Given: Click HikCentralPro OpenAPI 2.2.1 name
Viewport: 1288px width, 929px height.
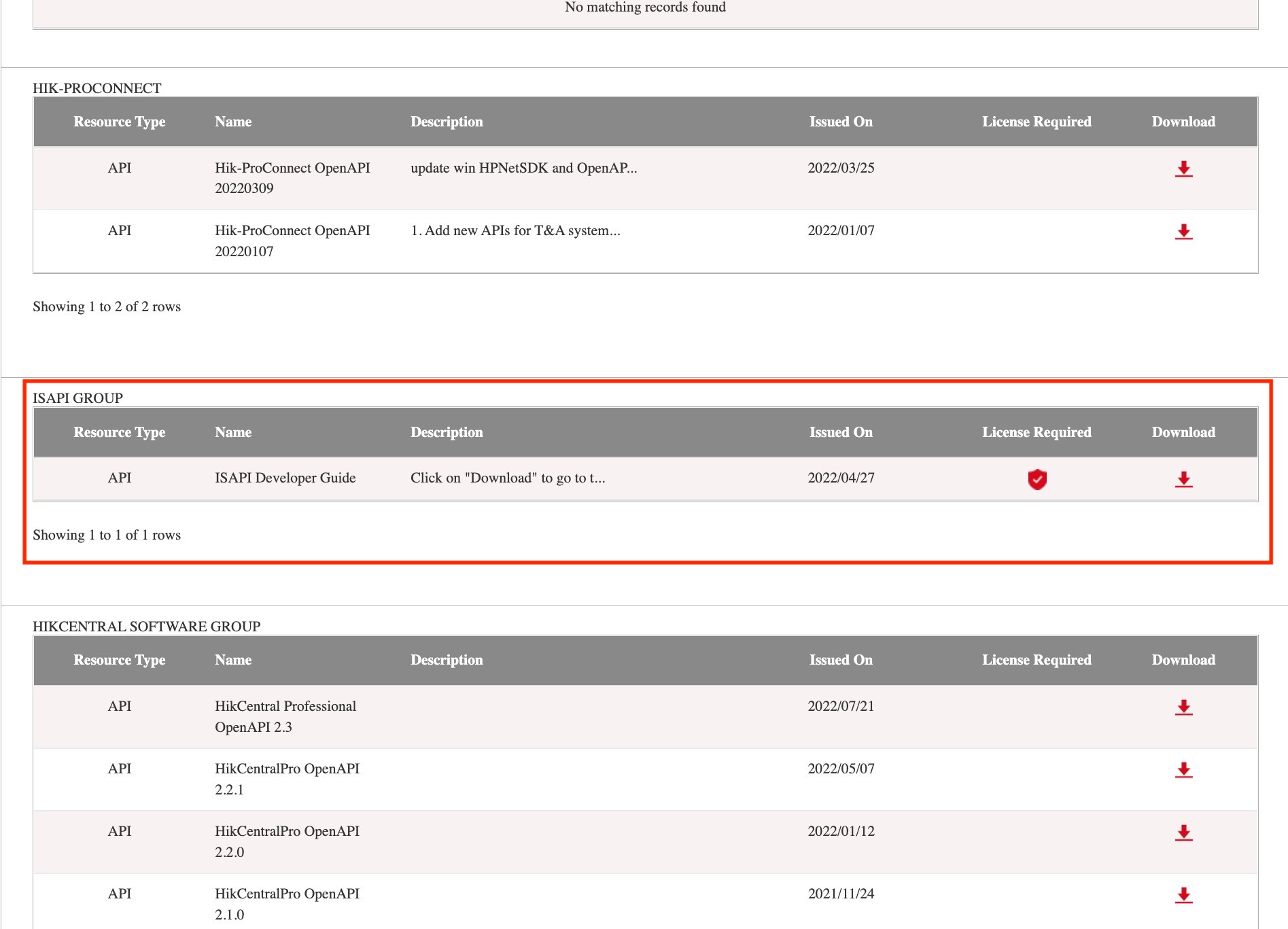Looking at the screenshot, I should click(x=287, y=779).
